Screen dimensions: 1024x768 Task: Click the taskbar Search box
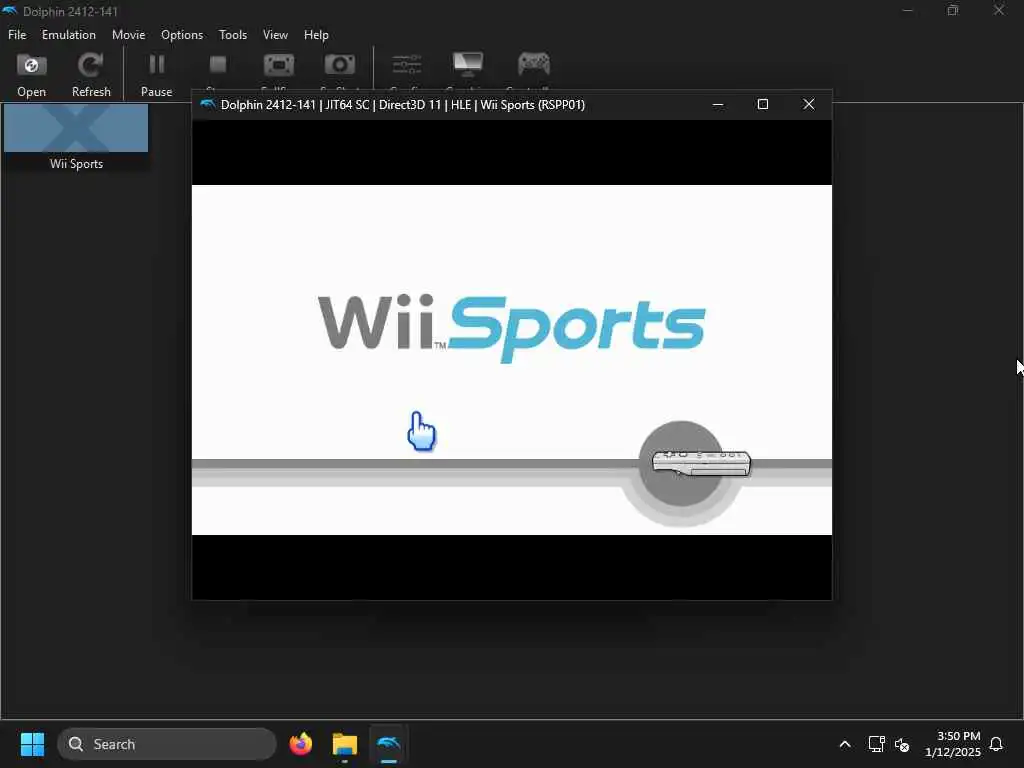tap(167, 744)
